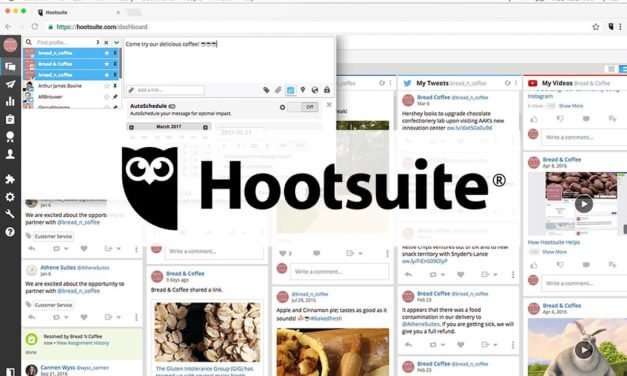
Task: Open AutoSchedule settings gear next to Off switch
Action: pyautogui.click(x=282, y=107)
